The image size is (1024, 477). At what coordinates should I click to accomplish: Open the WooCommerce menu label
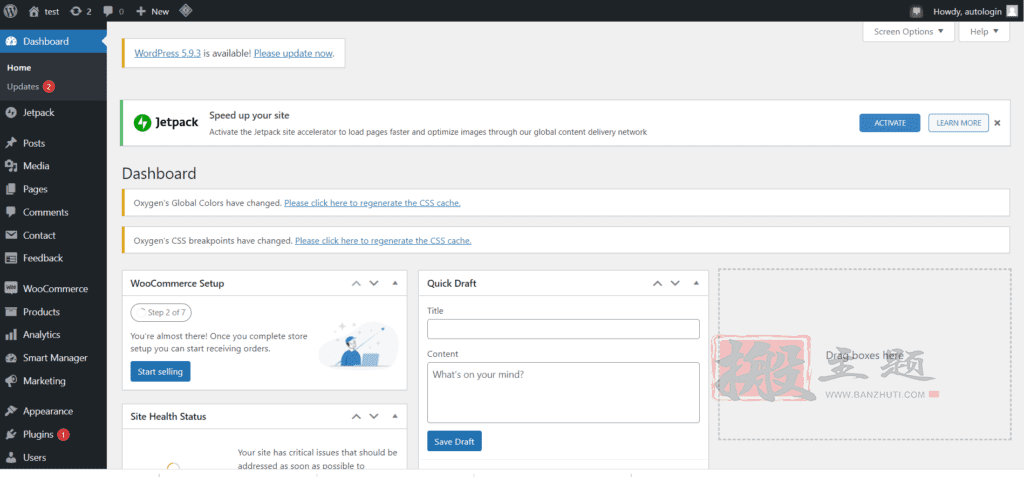tap(56, 288)
